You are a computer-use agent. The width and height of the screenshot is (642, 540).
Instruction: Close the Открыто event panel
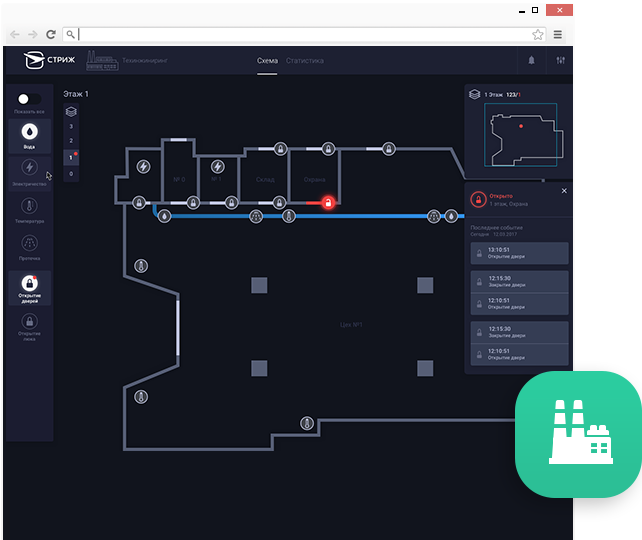click(563, 190)
